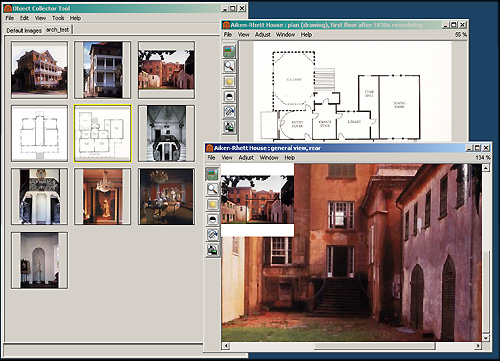Select the rear courtyard view thumbnail
This screenshot has height=361, width=500.
click(166, 70)
